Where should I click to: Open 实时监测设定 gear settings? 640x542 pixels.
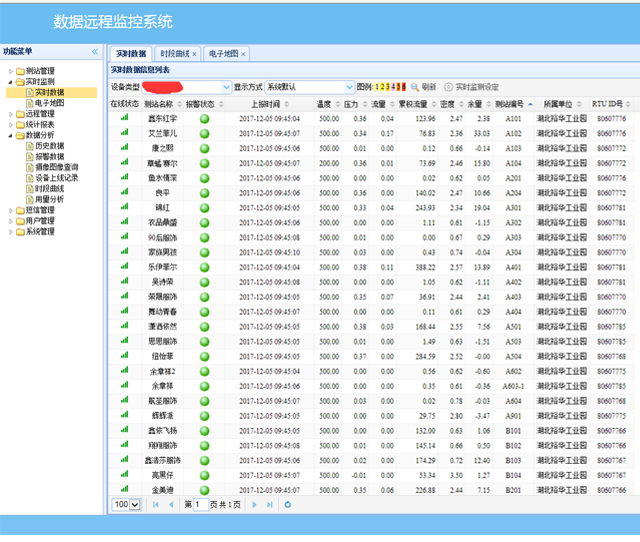coord(449,87)
